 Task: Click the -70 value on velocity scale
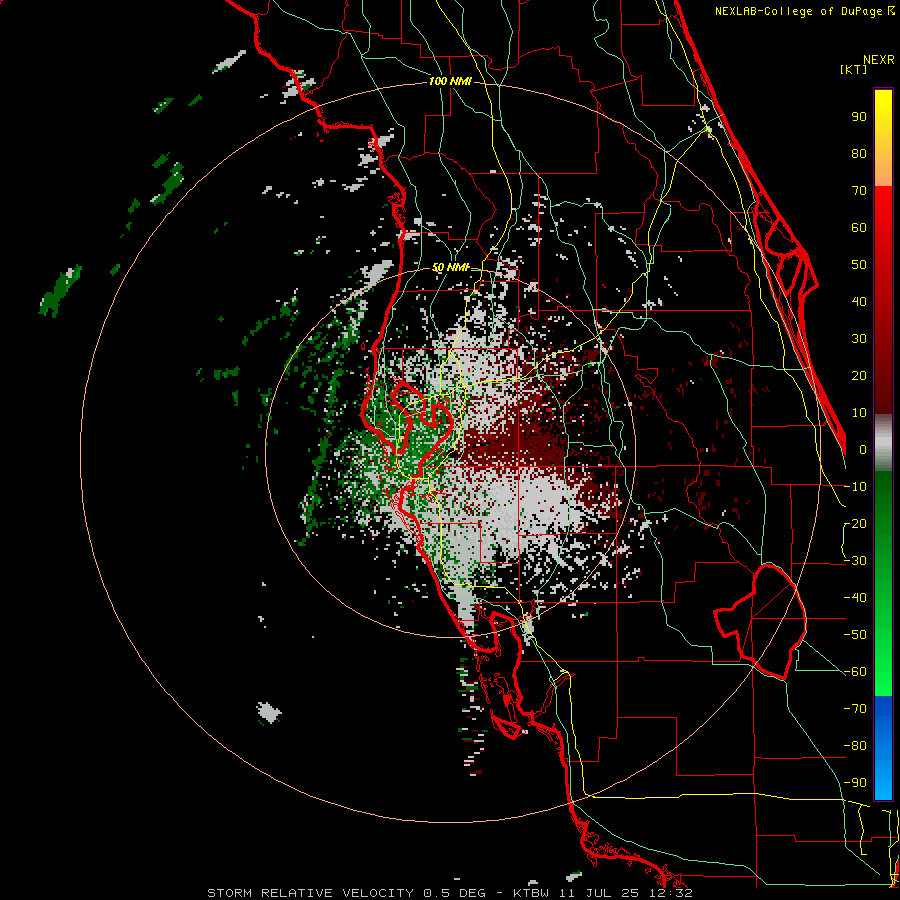point(855,709)
